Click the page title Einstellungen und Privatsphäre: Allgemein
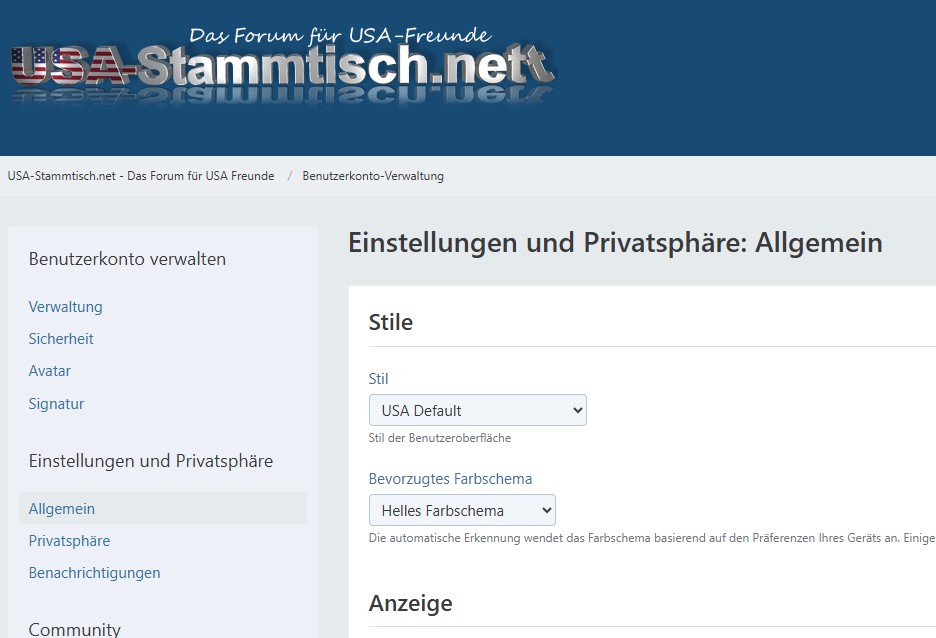Viewport: 936px width, 638px height. coord(615,243)
